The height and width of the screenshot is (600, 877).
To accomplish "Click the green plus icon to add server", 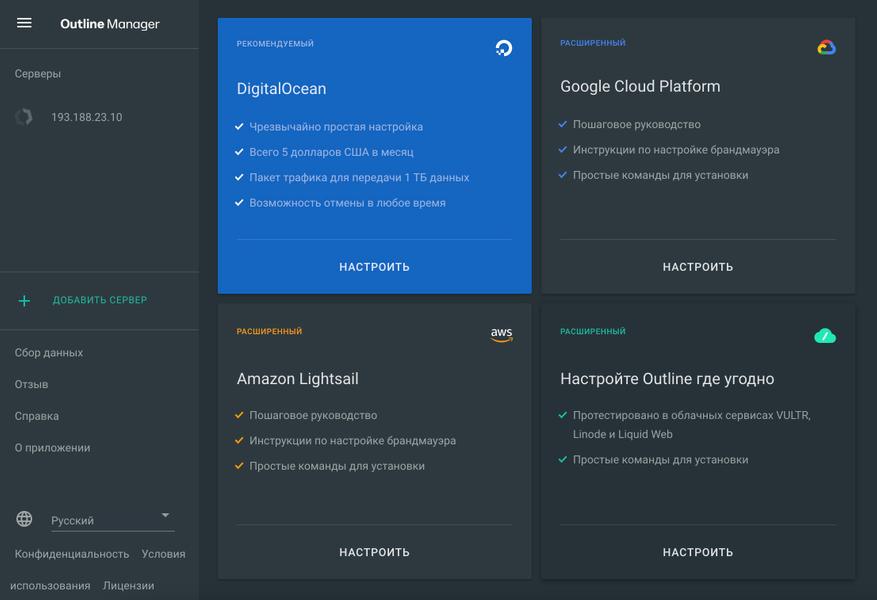I will tap(24, 301).
